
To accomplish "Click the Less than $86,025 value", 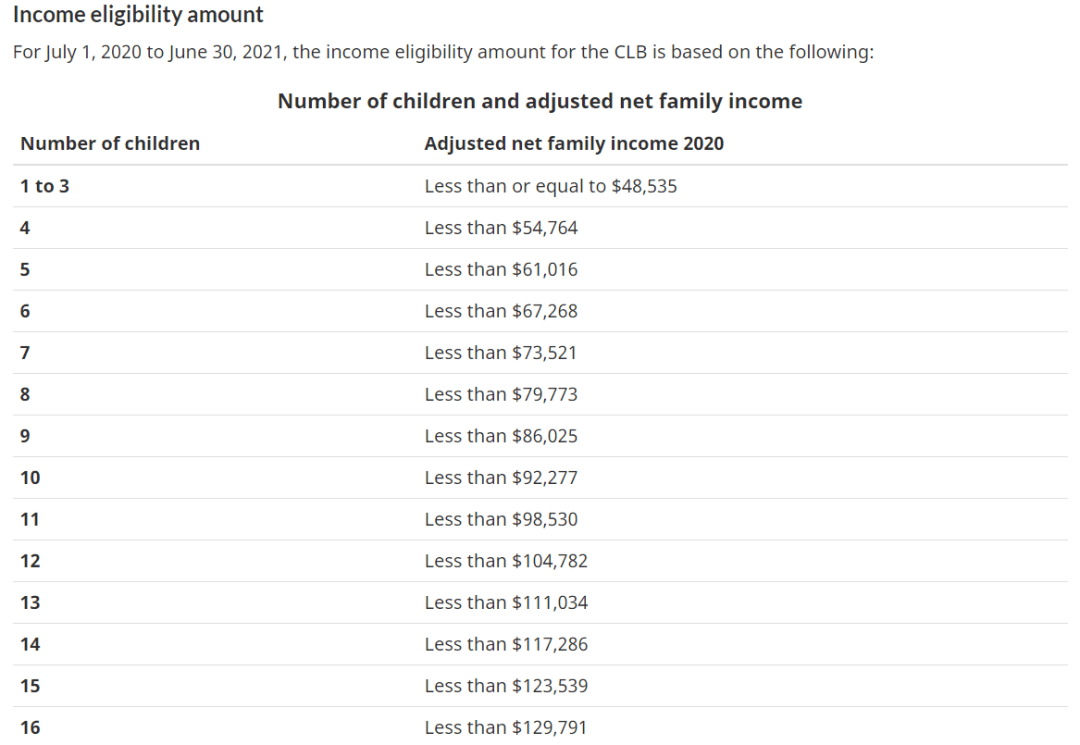I will pyautogui.click(x=501, y=436).
